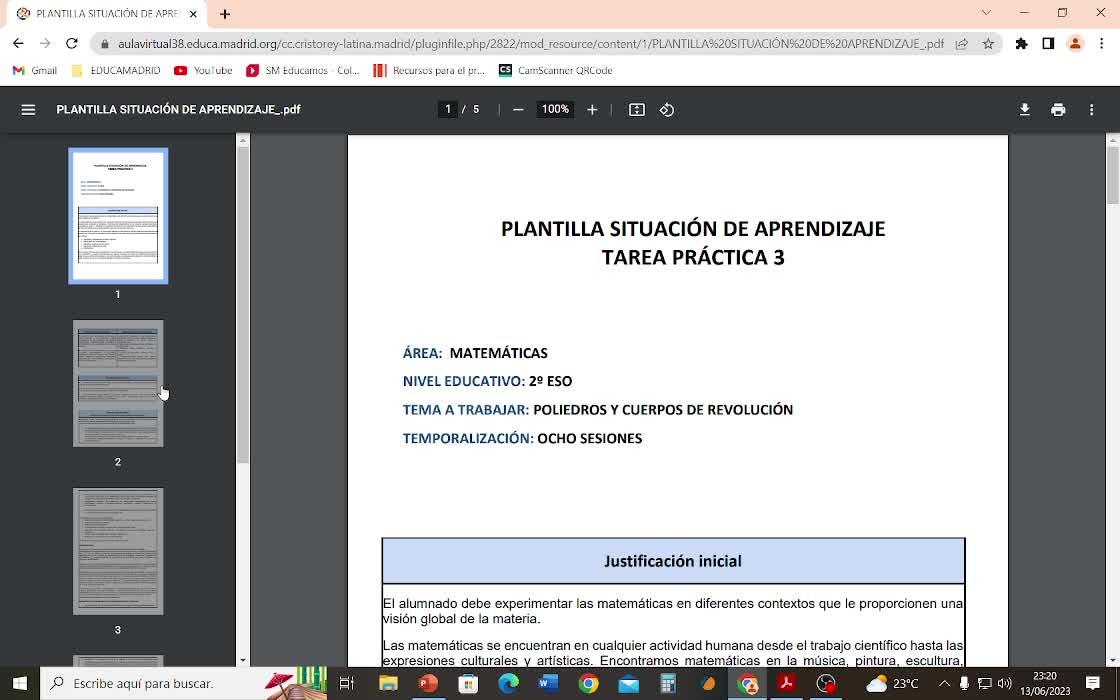Viewport: 1120px width, 700px height.
Task: Open File Explorer from taskbar
Action: pyautogui.click(x=388, y=684)
